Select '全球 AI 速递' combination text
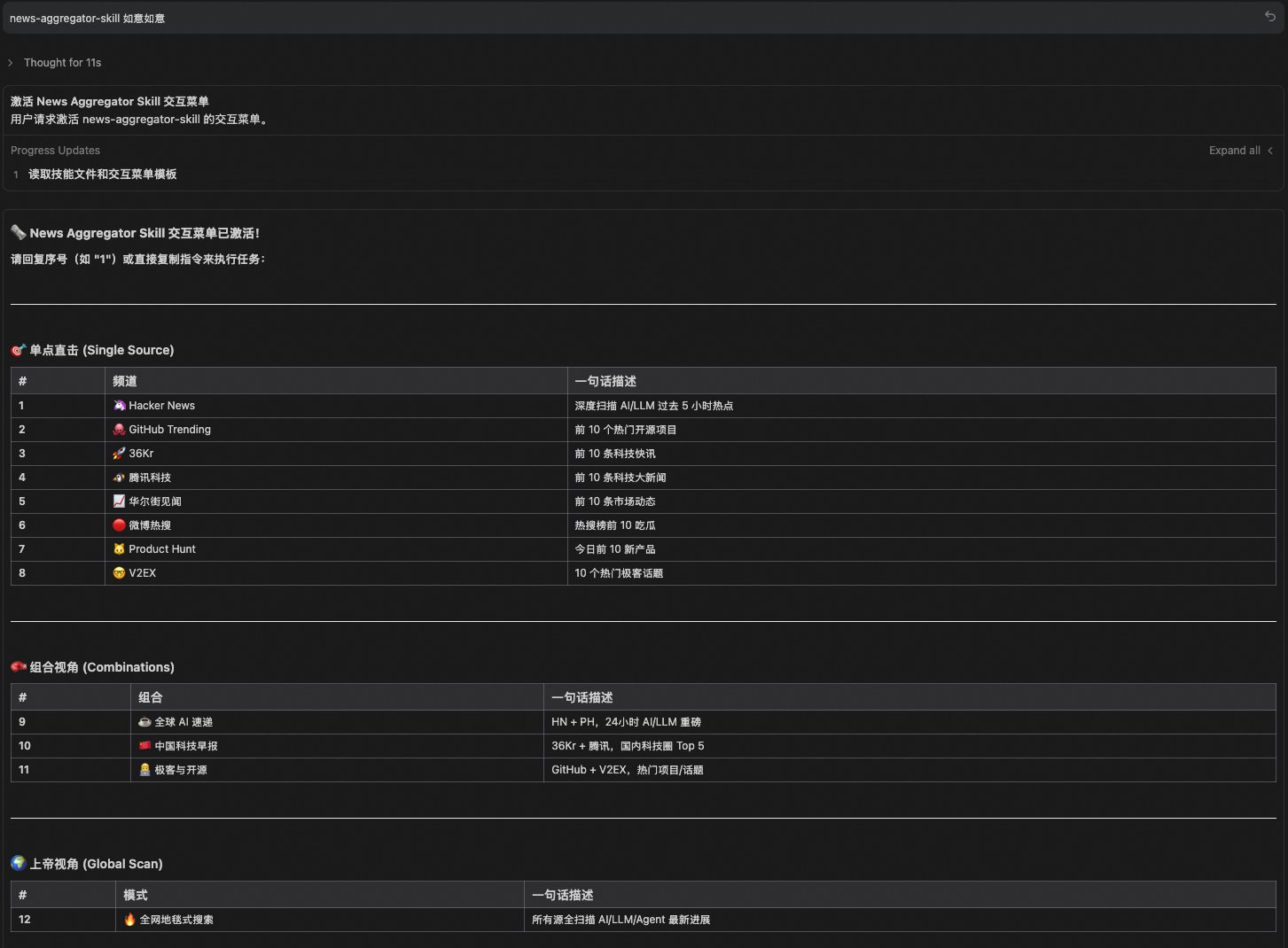 [183, 722]
